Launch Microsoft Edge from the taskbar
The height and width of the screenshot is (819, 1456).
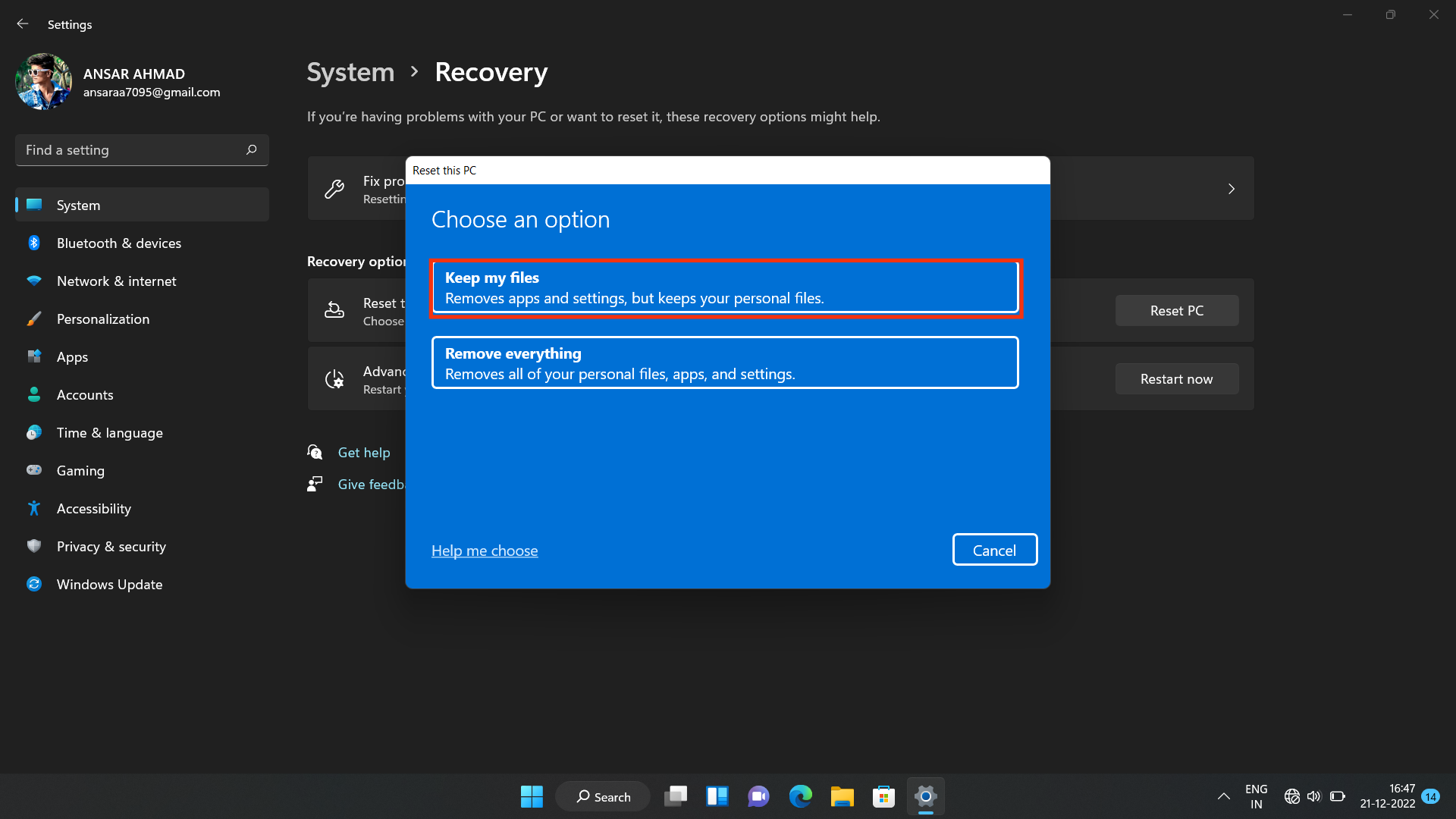click(801, 796)
